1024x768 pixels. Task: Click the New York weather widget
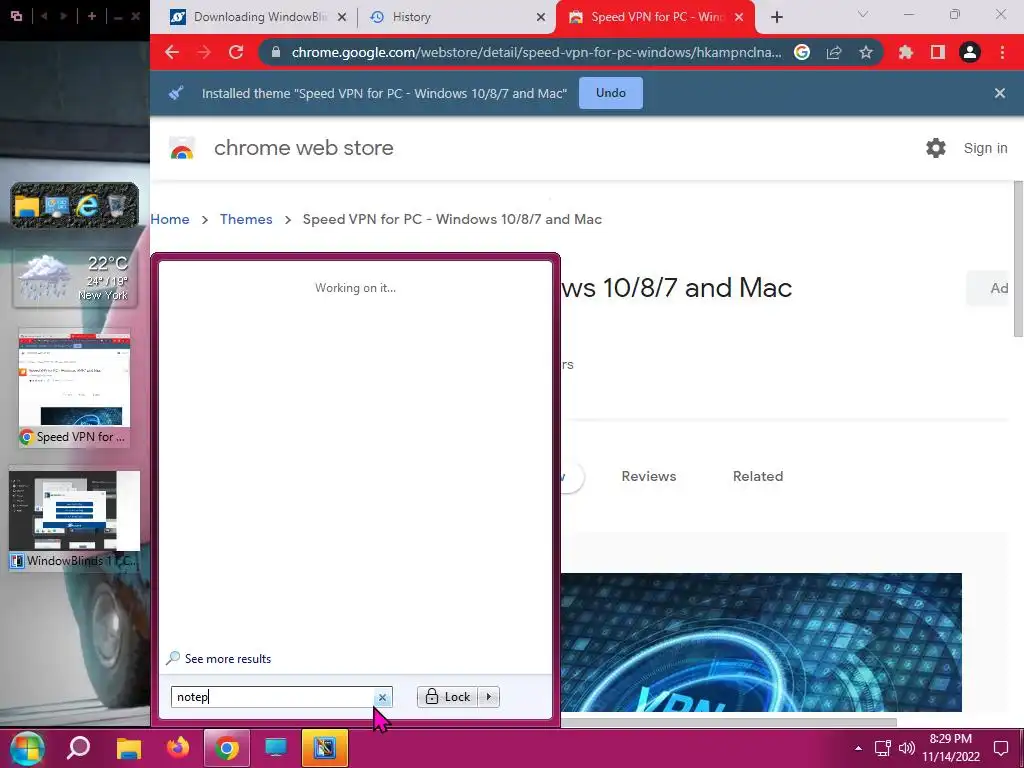click(74, 279)
